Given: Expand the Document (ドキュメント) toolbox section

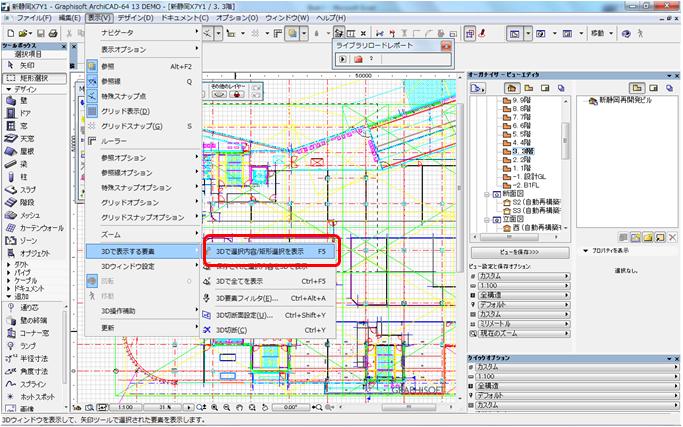Looking at the screenshot, I should pyautogui.click(x=30, y=287).
